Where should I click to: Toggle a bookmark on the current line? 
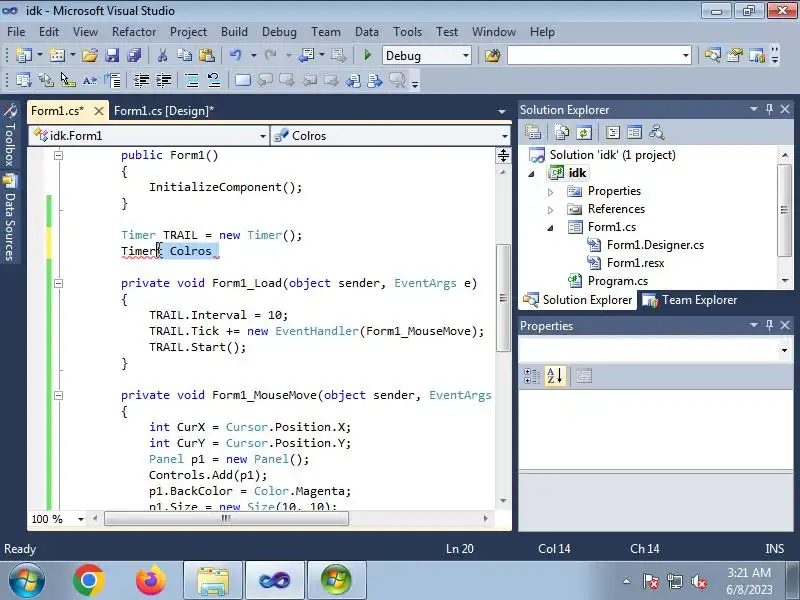tap(243, 80)
